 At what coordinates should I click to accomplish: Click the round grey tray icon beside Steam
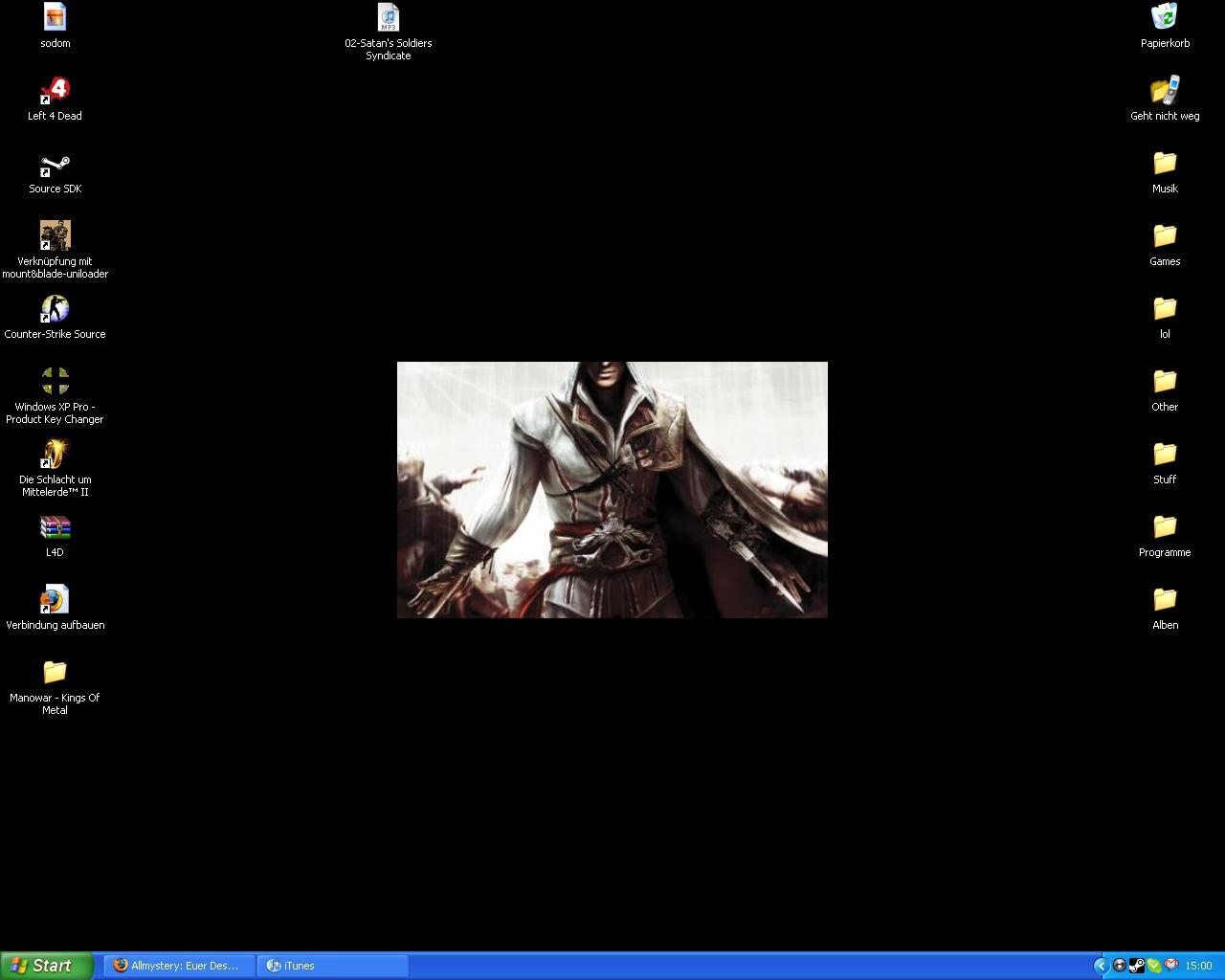click(x=1120, y=966)
